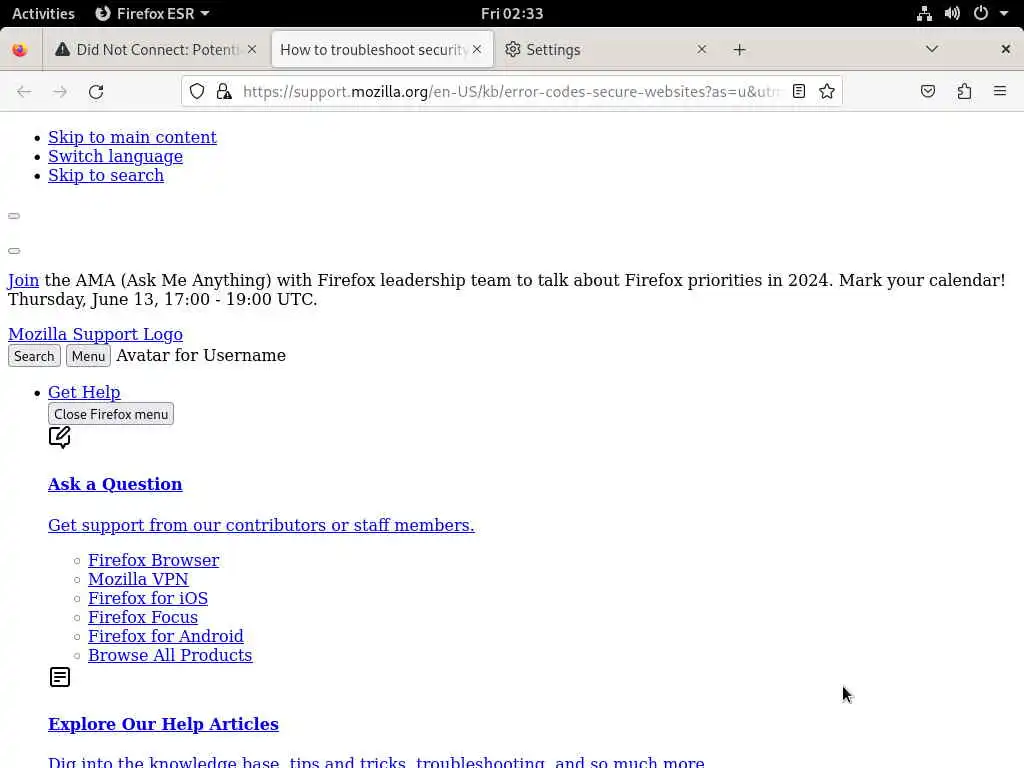Open the Firefox hamburger menu
Image resolution: width=1024 pixels, height=768 pixels.
1000,91
